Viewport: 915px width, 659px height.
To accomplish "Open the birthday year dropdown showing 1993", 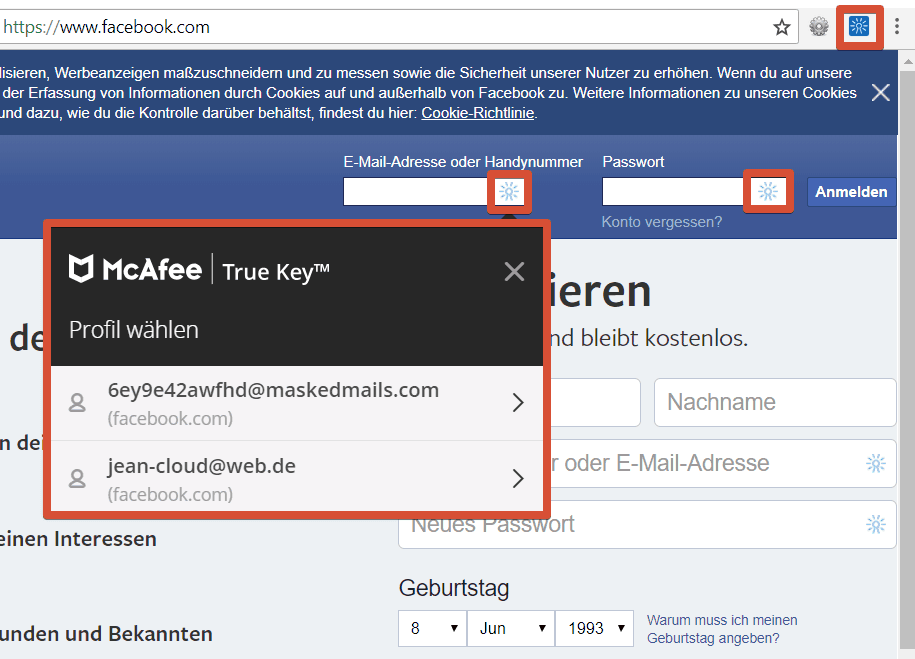I will (594, 629).
